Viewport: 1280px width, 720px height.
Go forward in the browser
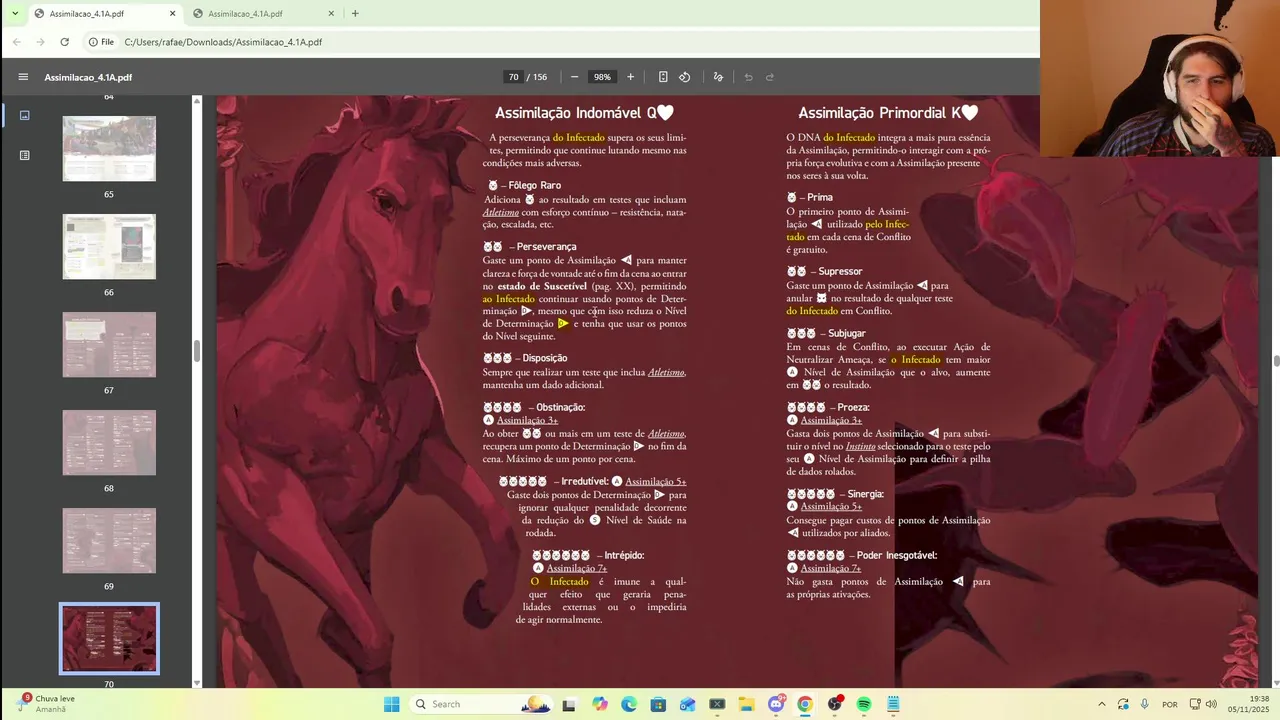[x=40, y=42]
